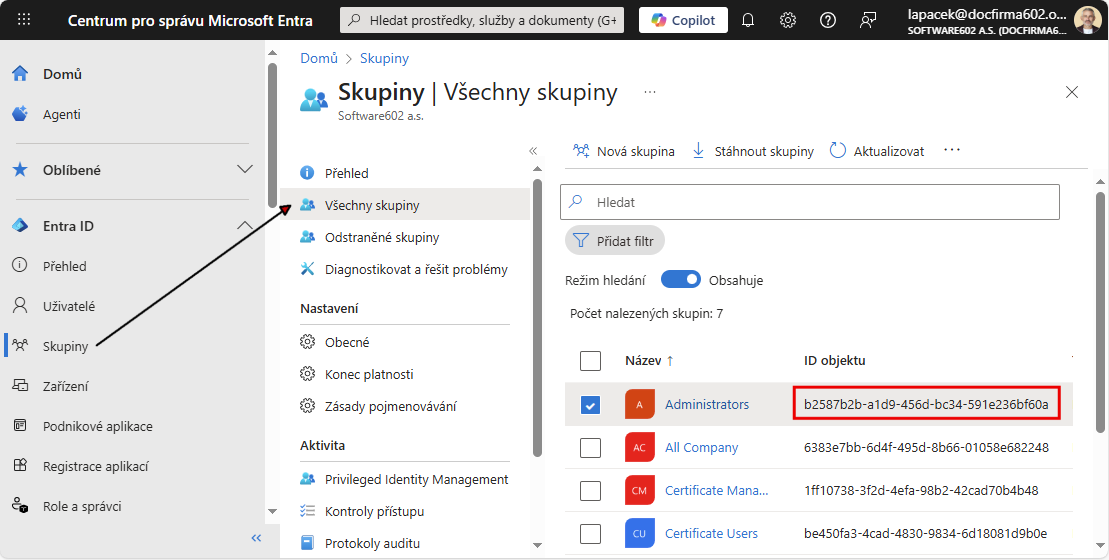The height and width of the screenshot is (560, 1109).
Task: Click the portal search field
Action: 483,21
